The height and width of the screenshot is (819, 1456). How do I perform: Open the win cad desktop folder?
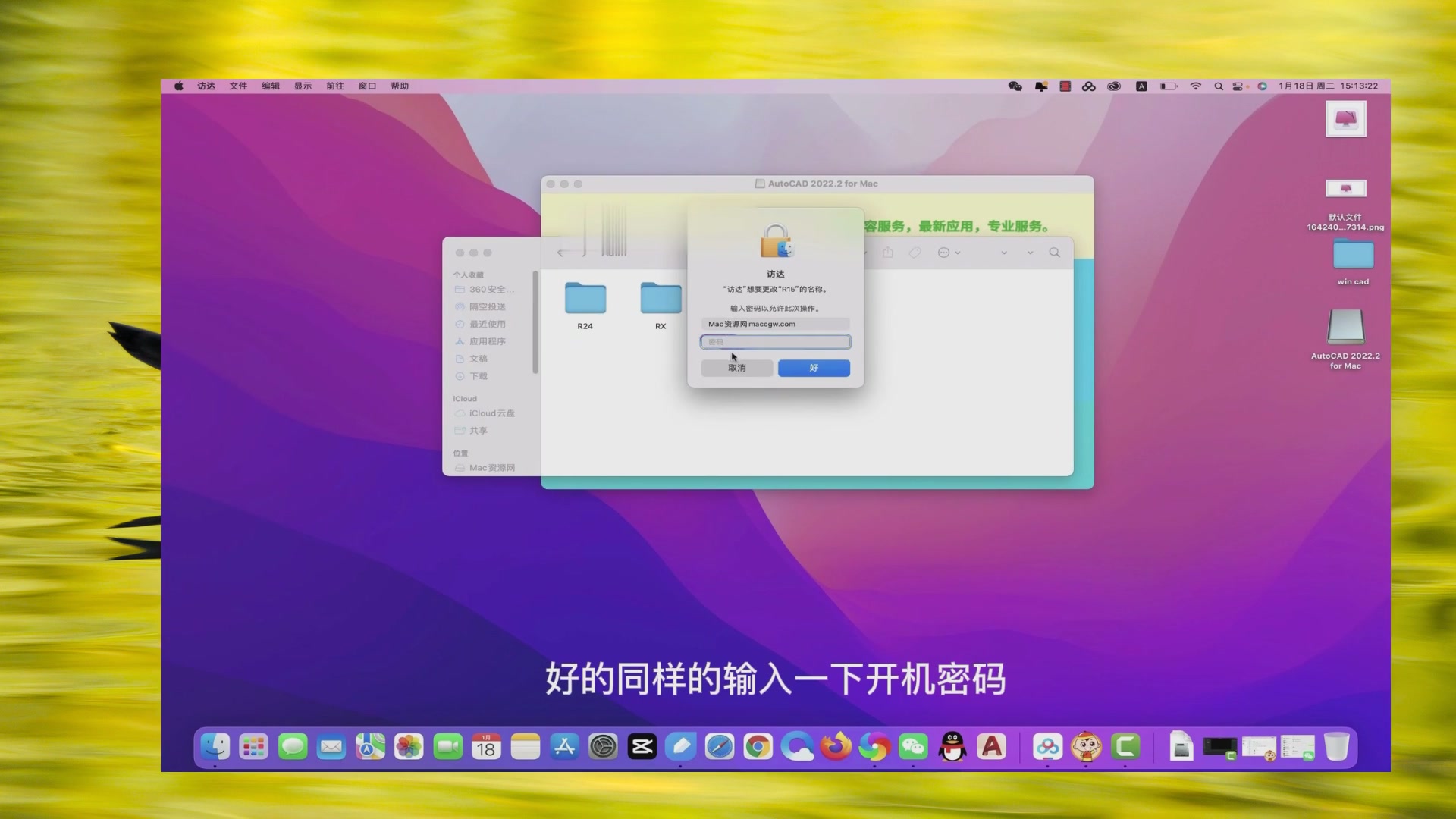[1353, 262]
